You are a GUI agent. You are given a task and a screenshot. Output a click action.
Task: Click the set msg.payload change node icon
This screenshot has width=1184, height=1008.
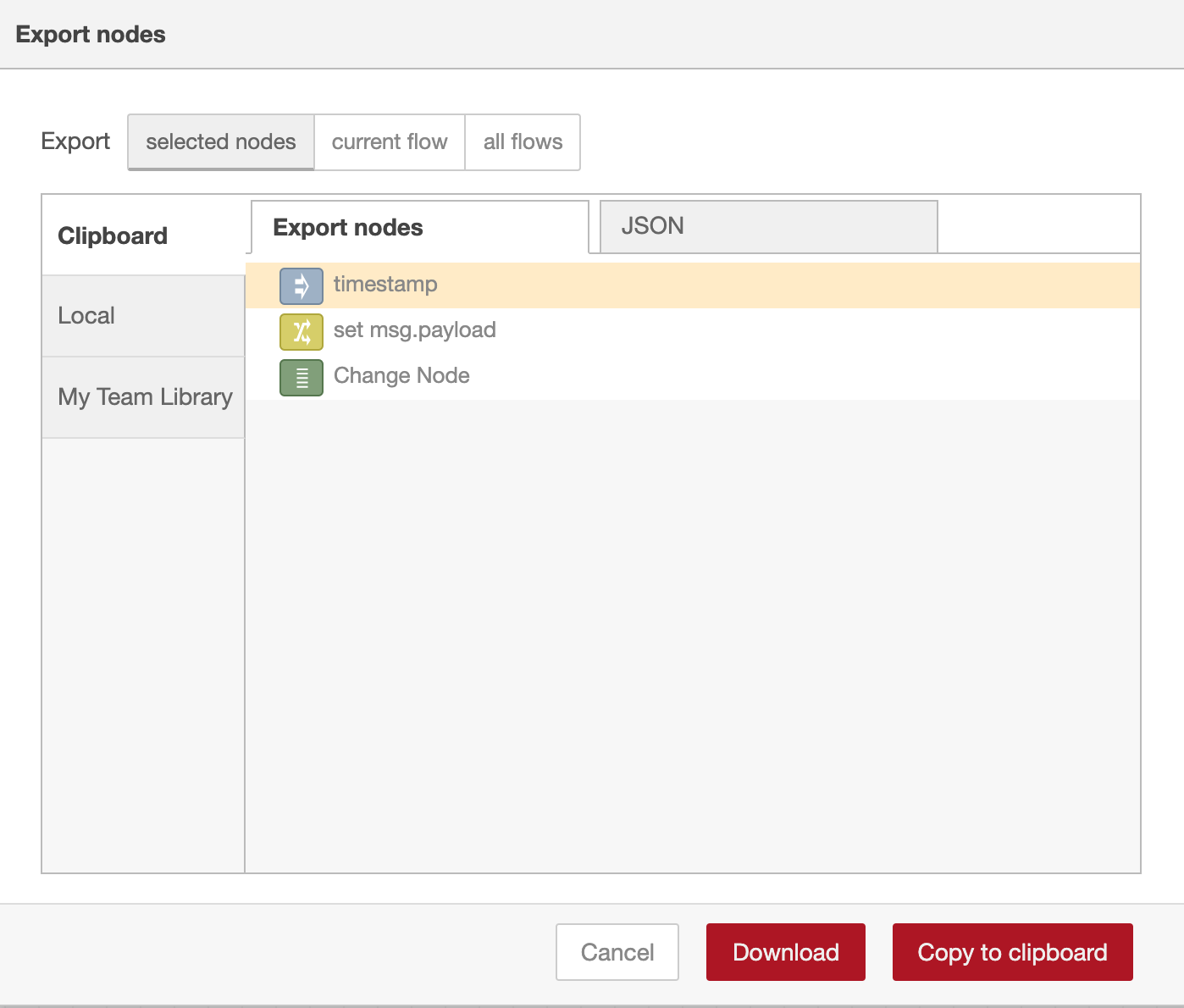click(x=301, y=332)
